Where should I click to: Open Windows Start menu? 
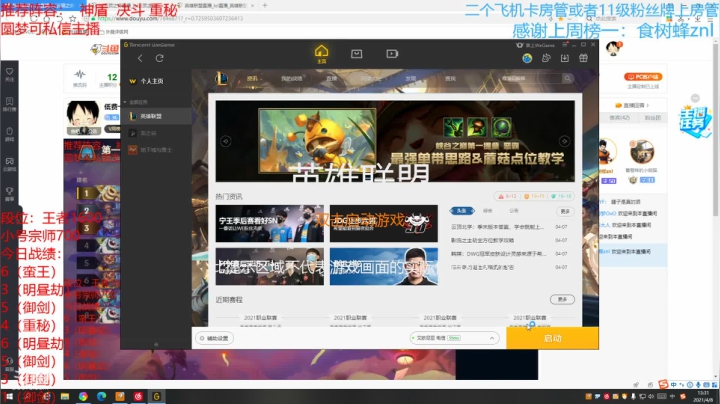[x=8, y=396]
